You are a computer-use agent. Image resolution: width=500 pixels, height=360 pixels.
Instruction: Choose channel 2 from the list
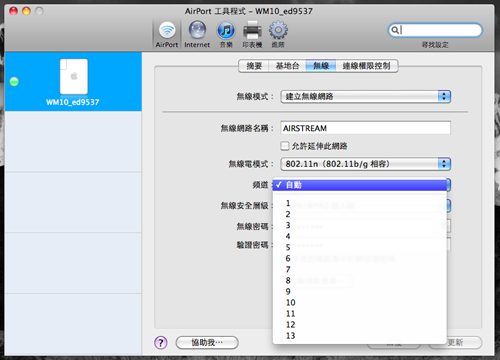pyautogui.click(x=360, y=214)
